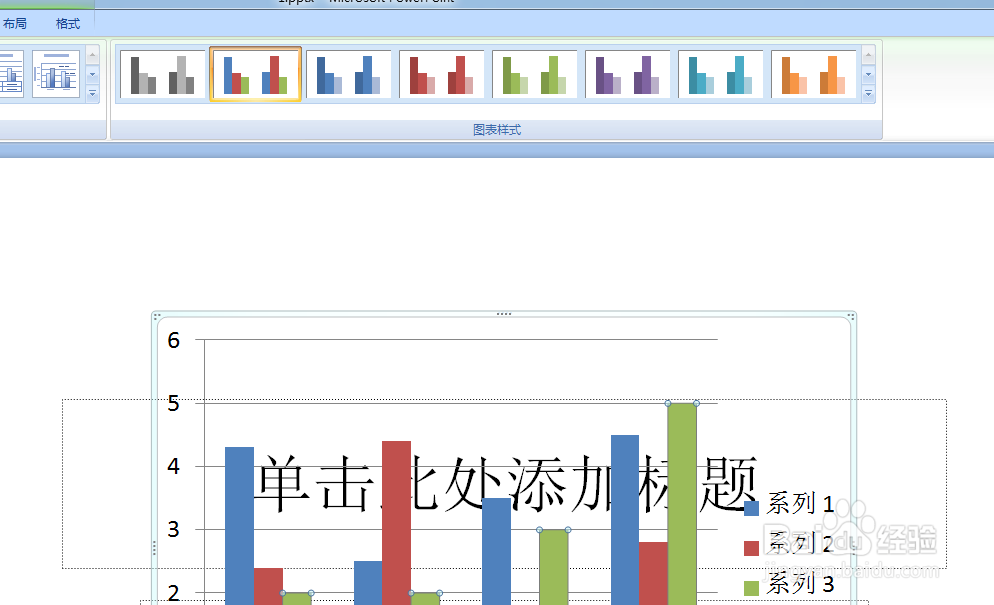Switch to the 格式 ribbon tab
This screenshot has width=994, height=605.
point(67,23)
